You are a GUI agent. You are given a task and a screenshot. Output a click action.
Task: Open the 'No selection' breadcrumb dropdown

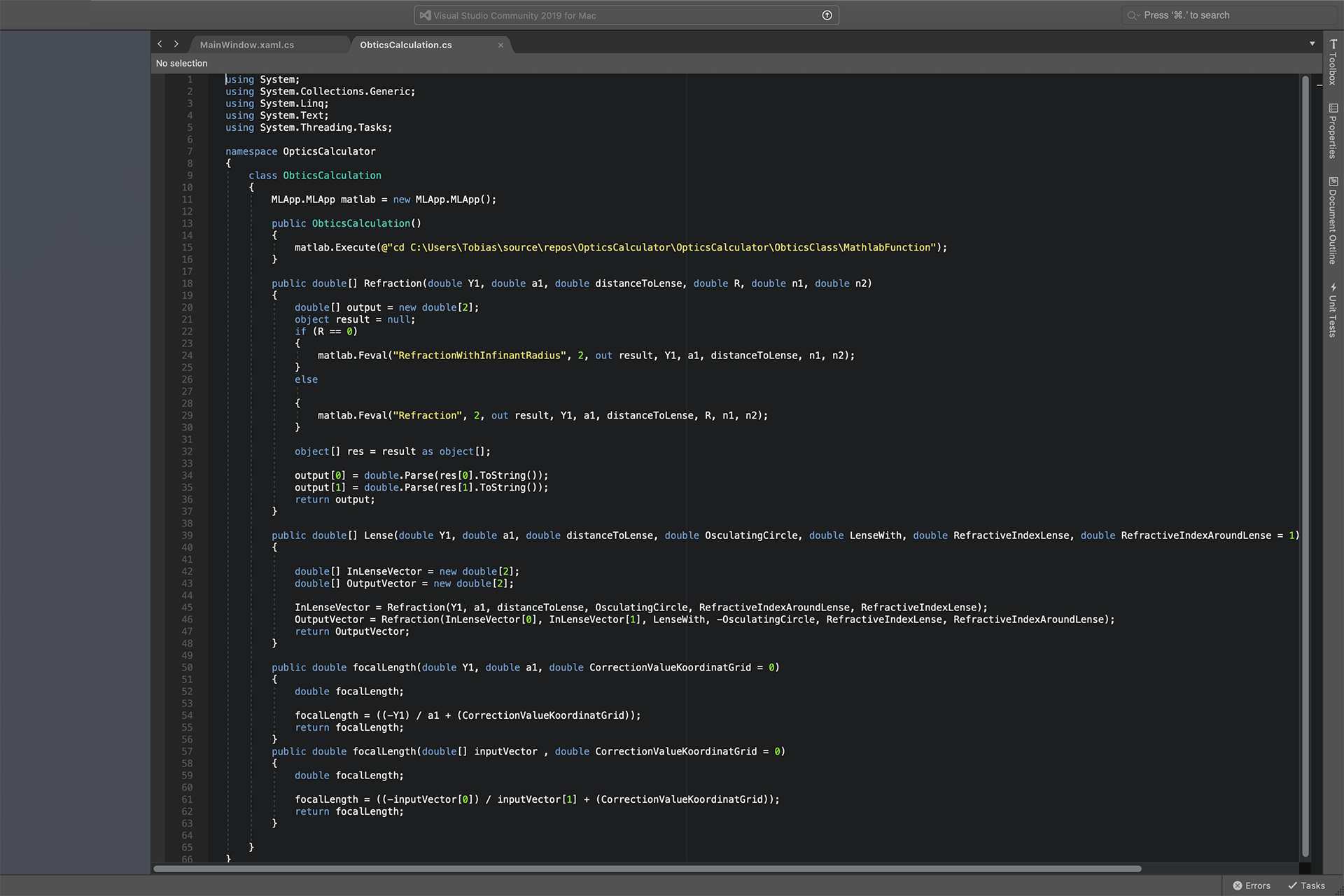pos(182,63)
